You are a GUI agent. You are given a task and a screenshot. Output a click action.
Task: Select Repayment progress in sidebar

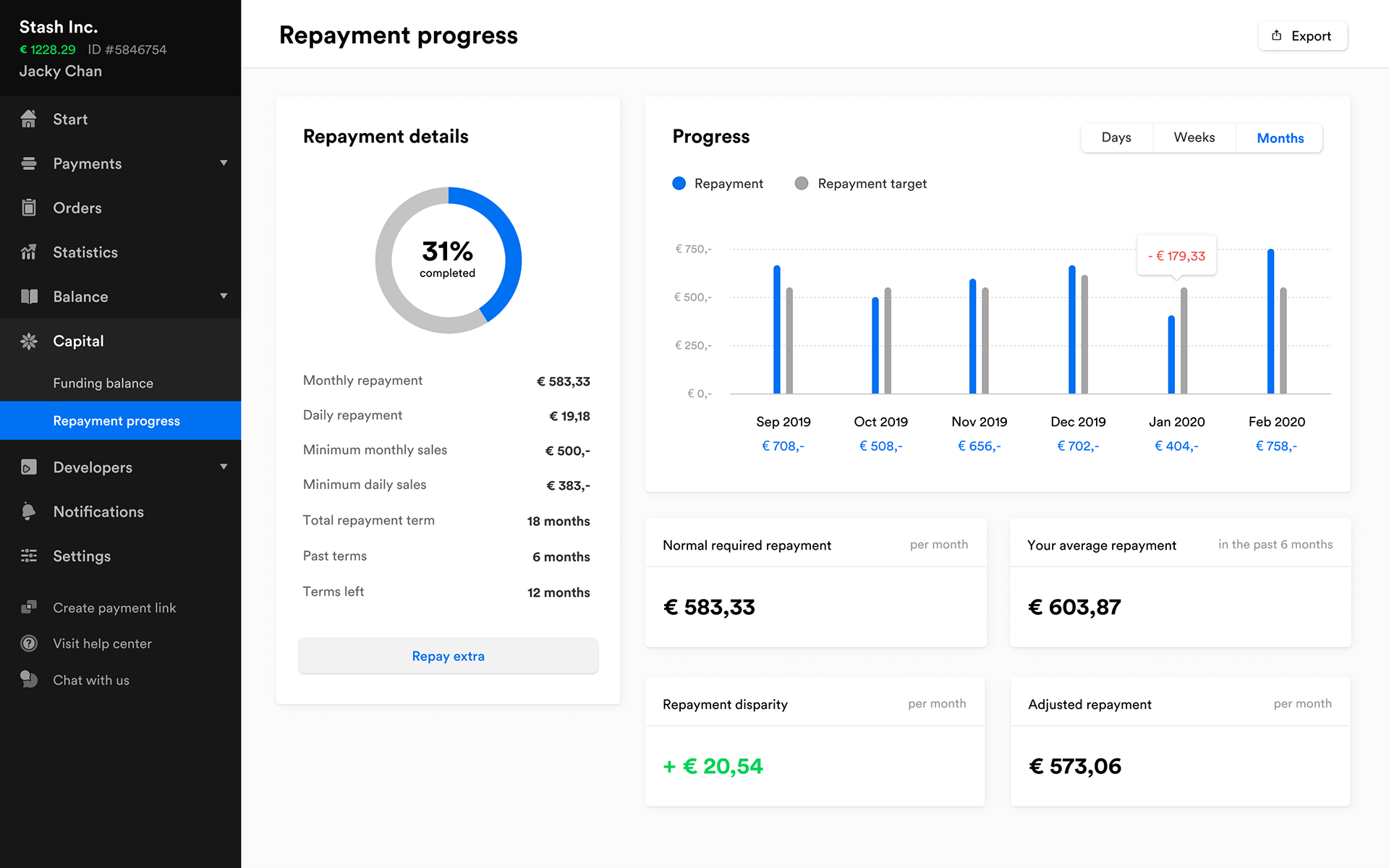(x=116, y=421)
